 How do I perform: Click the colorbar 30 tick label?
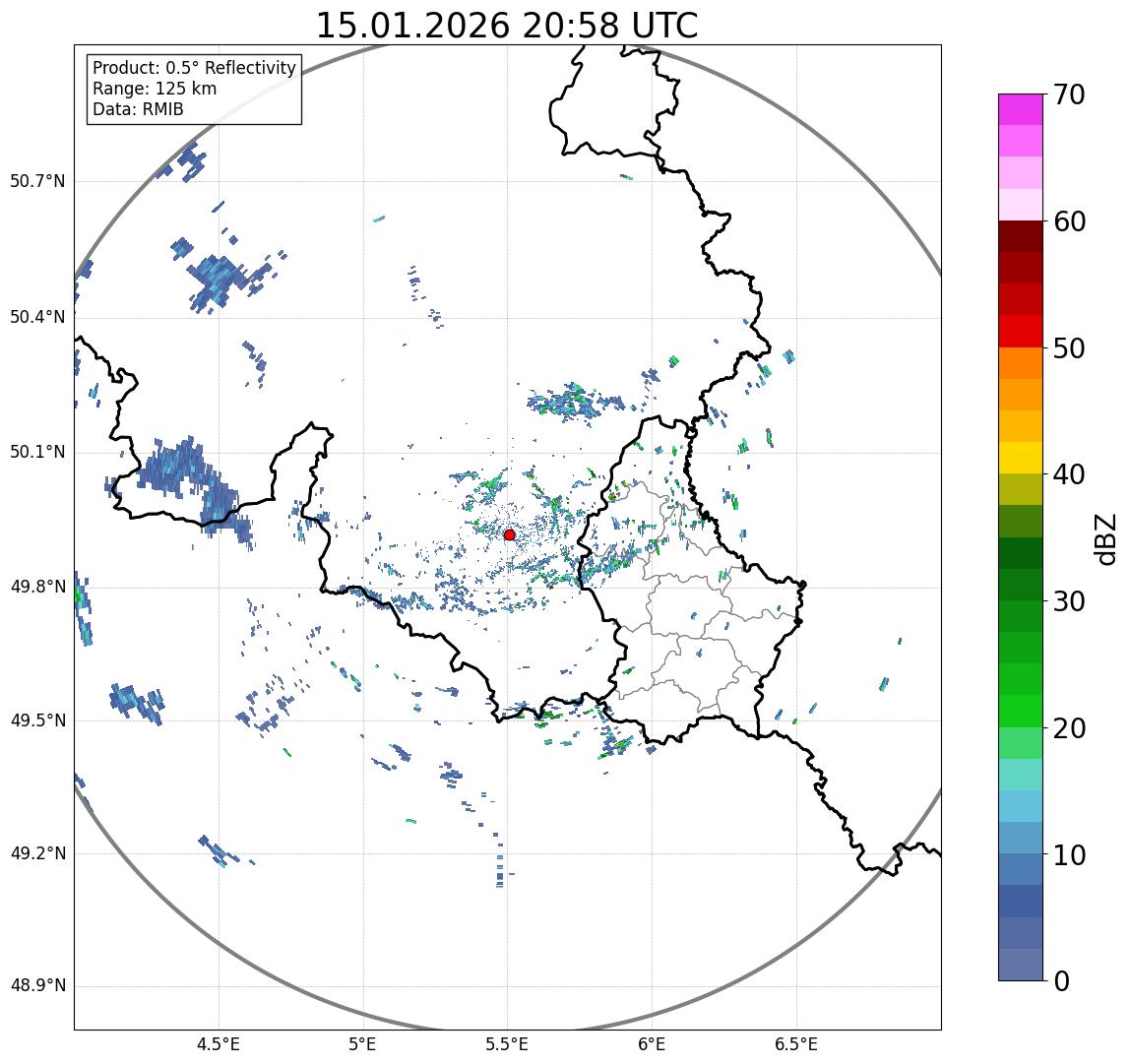pyautogui.click(x=1069, y=600)
